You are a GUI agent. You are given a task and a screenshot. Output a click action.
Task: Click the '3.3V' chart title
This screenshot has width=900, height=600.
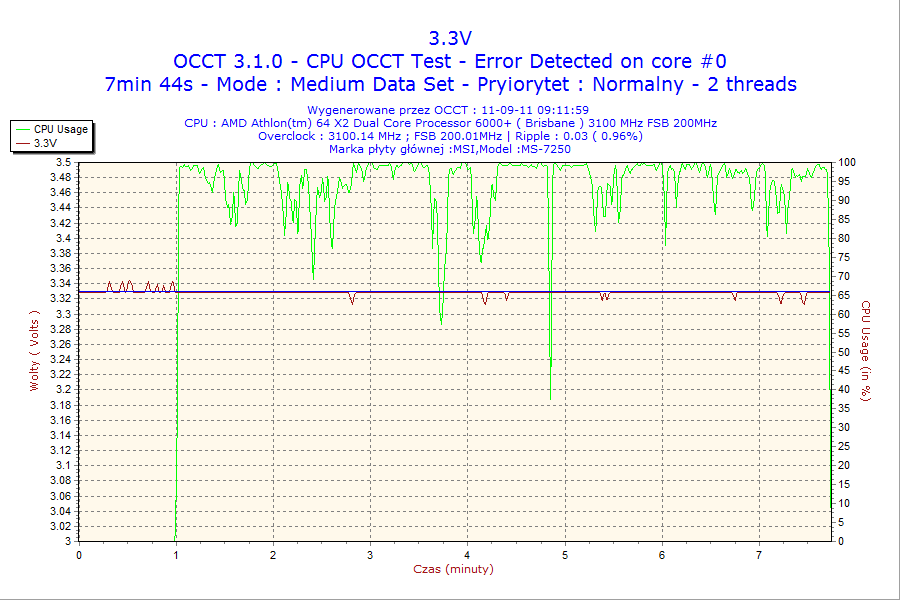[450, 38]
